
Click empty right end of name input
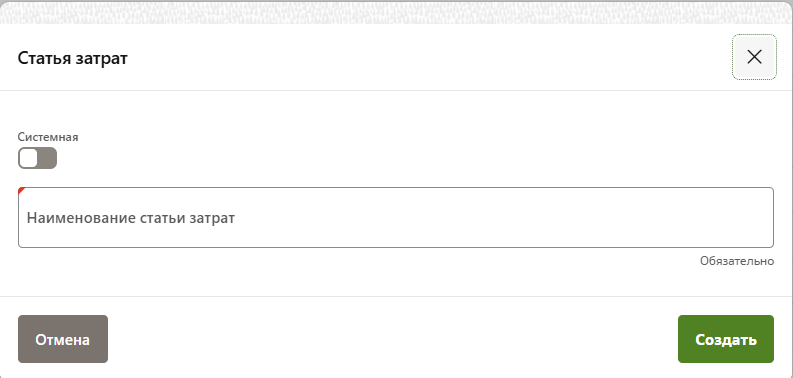[x=657, y=218]
